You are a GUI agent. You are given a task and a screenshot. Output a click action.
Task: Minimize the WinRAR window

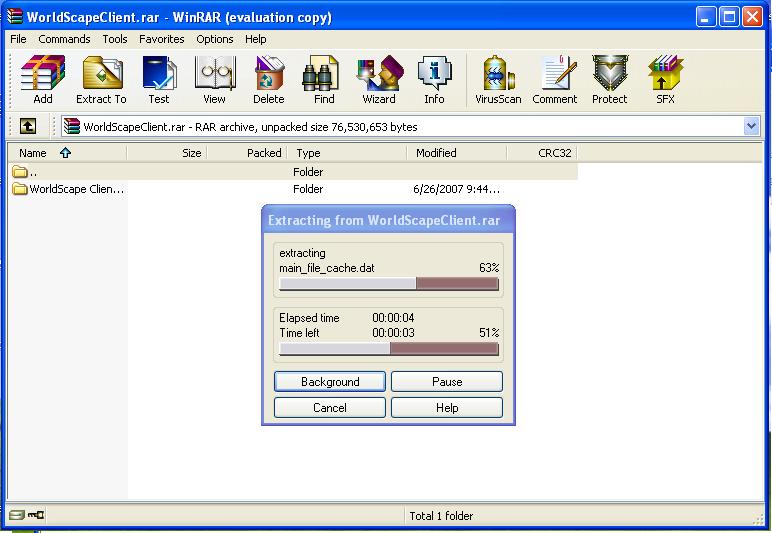click(706, 17)
